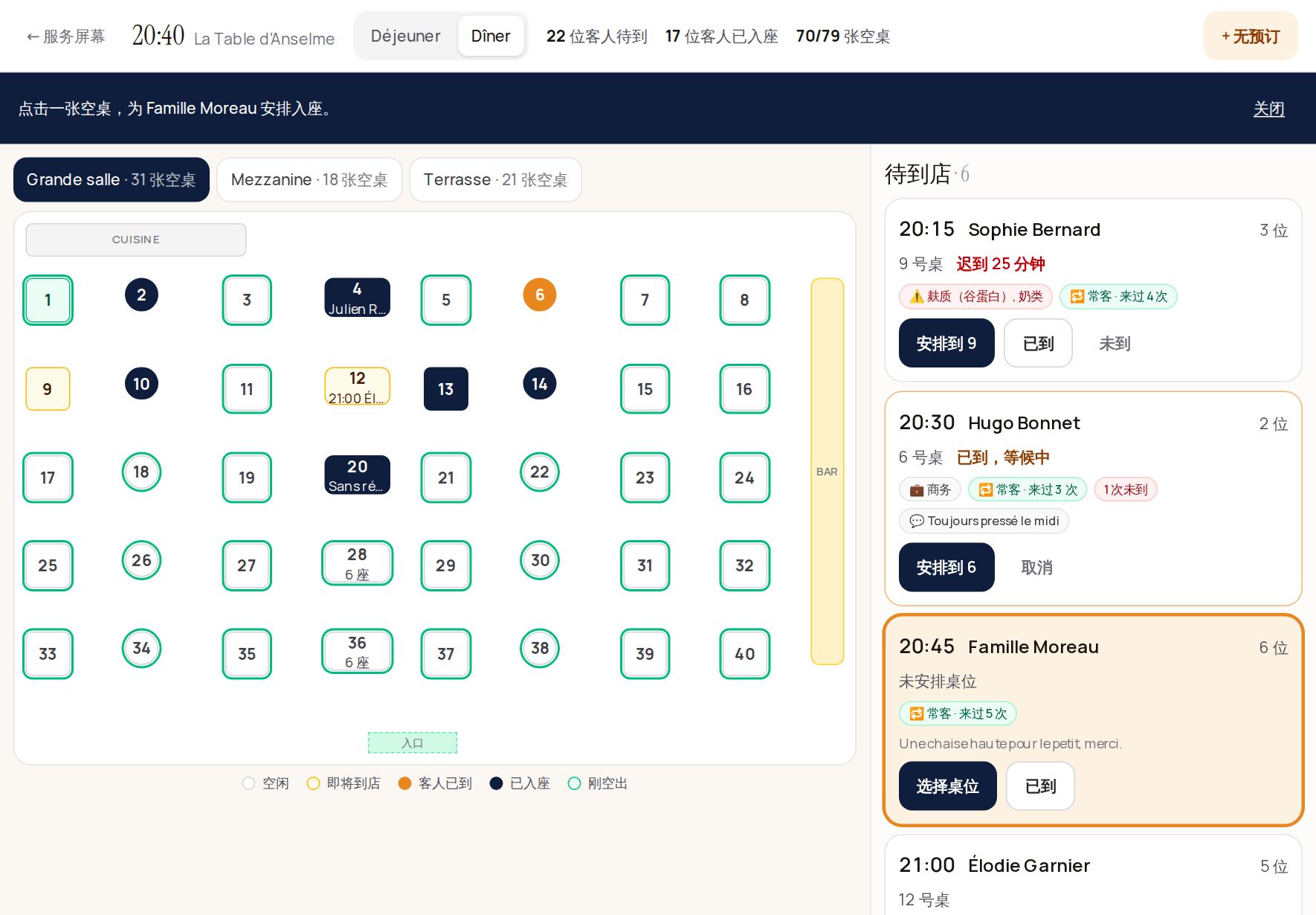
Task: Select the Dîner service
Action: (491, 36)
